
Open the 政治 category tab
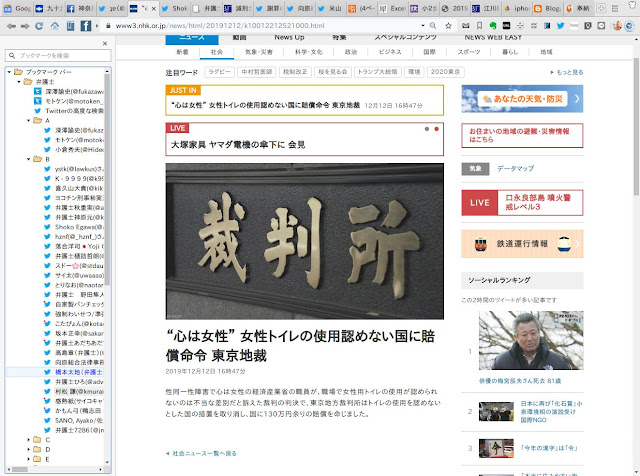click(x=351, y=52)
